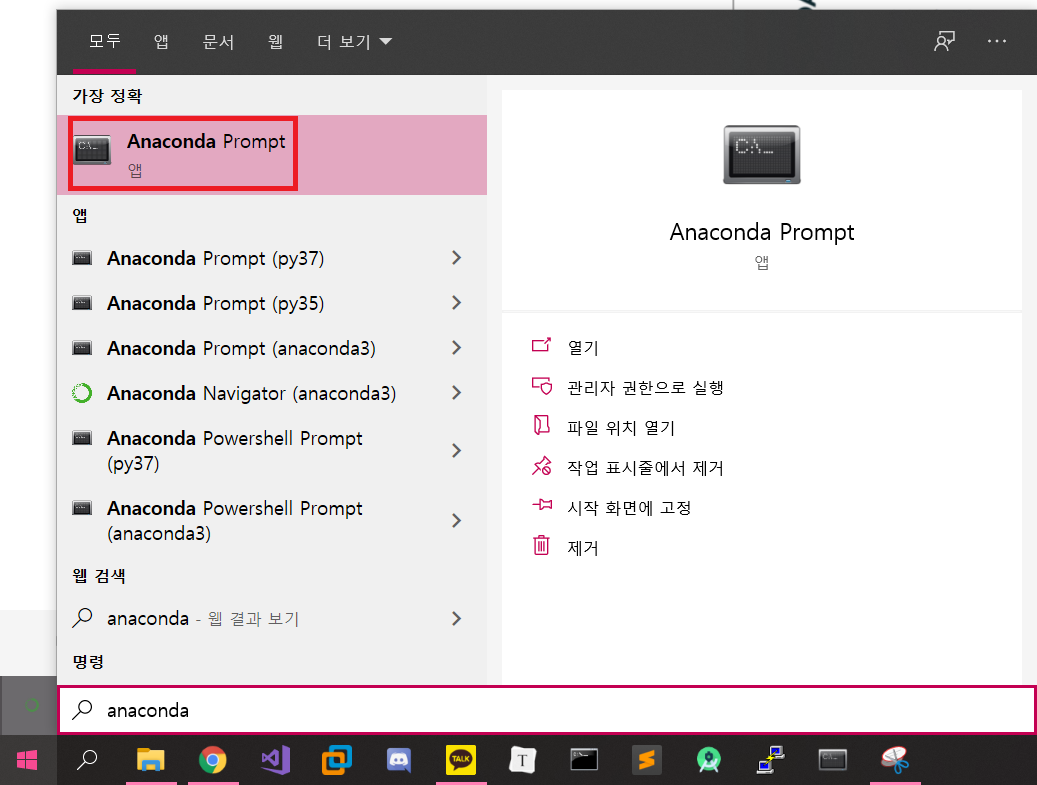Expand arrow for Anaconda Powershell Prompt (py37)

click(x=456, y=450)
